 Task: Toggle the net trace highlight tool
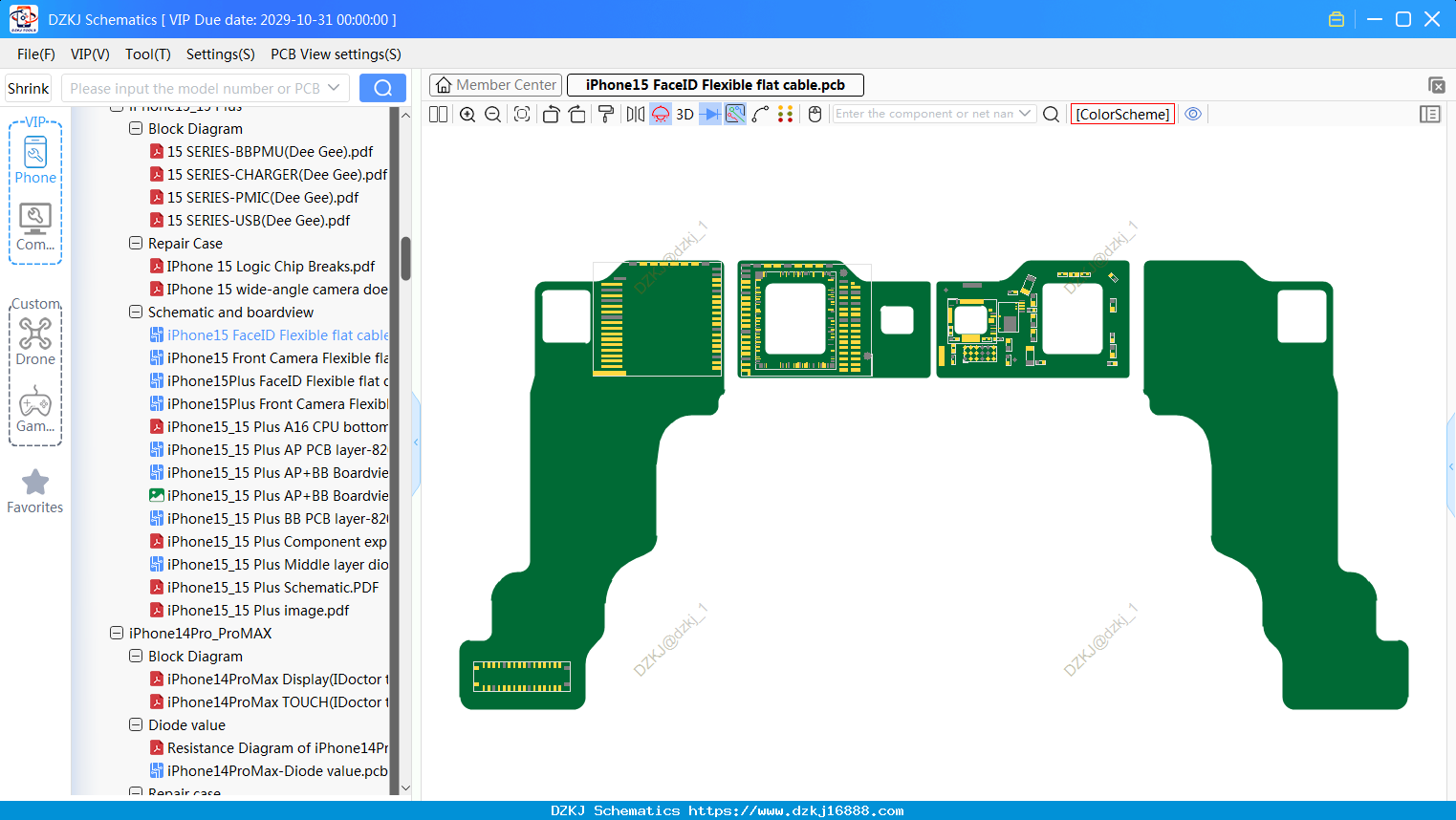[x=735, y=115]
